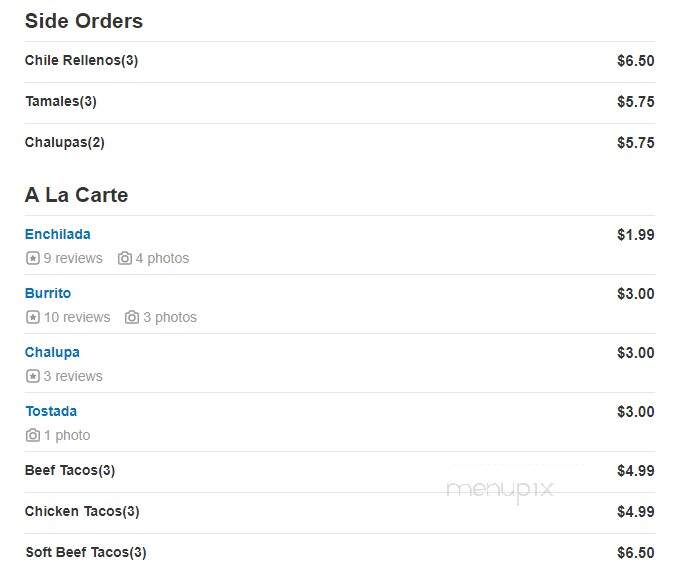The image size is (679, 572).
Task: Click the camera icon under Tostada
Action: click(x=32, y=435)
